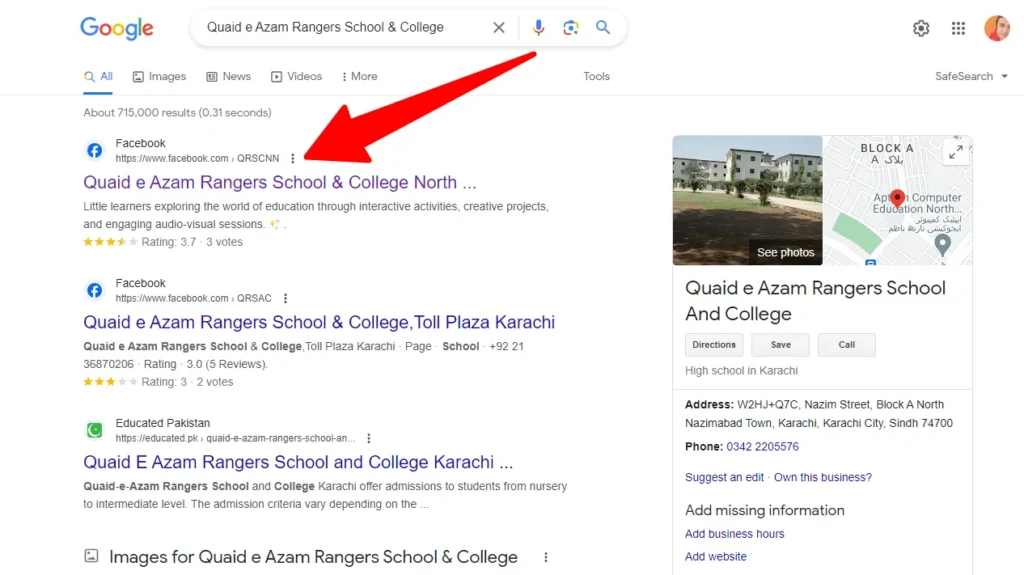Viewport: 1024px width, 575px height.
Task: Switch to the Videos tab
Action: pyautogui.click(x=296, y=76)
